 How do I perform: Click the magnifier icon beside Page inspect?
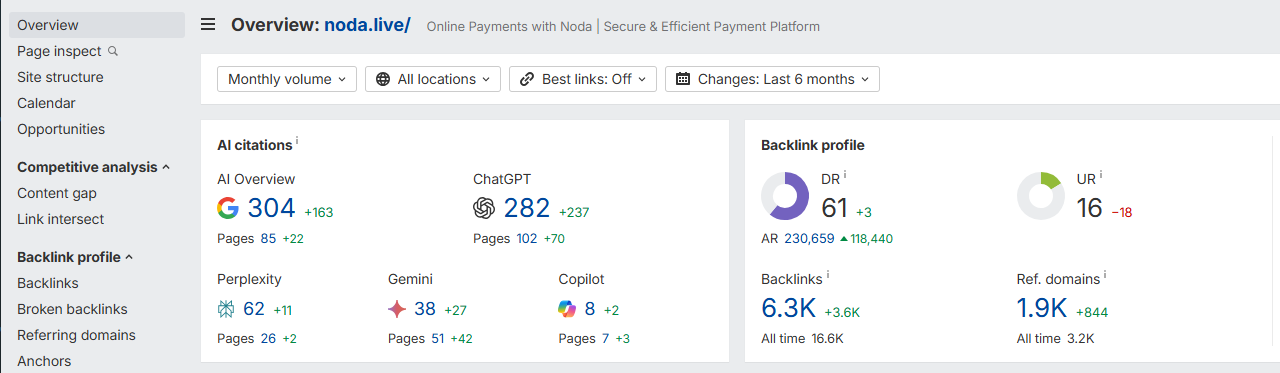(x=113, y=51)
